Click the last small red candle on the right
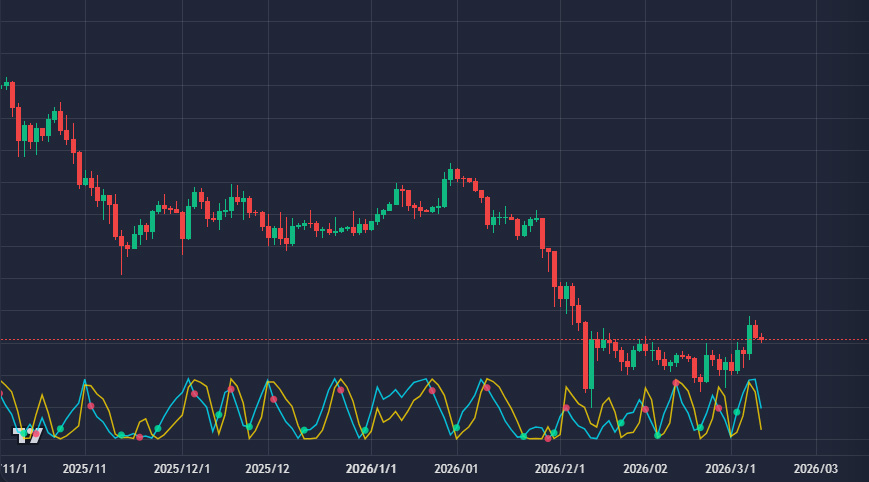869x482 pixels. coord(762,338)
